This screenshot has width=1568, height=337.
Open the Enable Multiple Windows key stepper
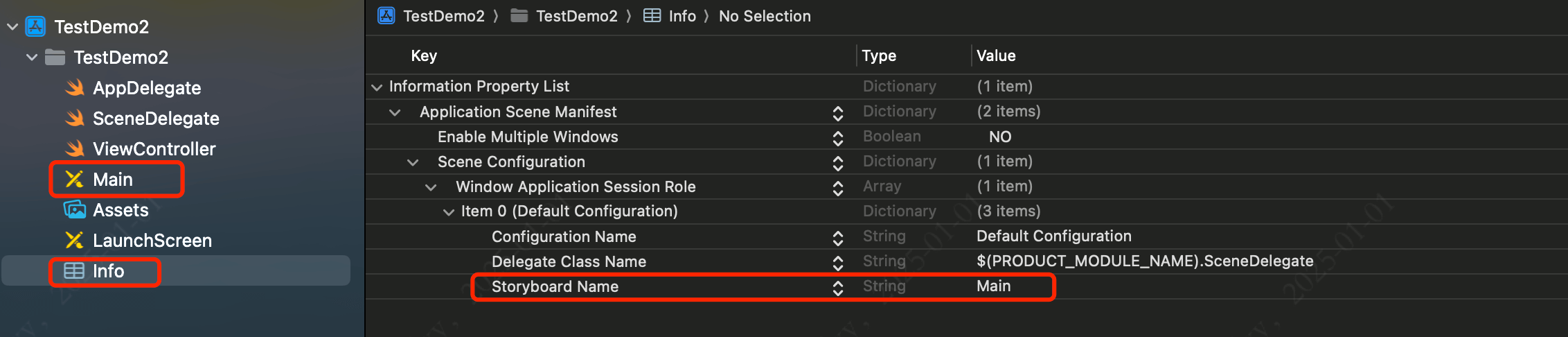(x=838, y=137)
